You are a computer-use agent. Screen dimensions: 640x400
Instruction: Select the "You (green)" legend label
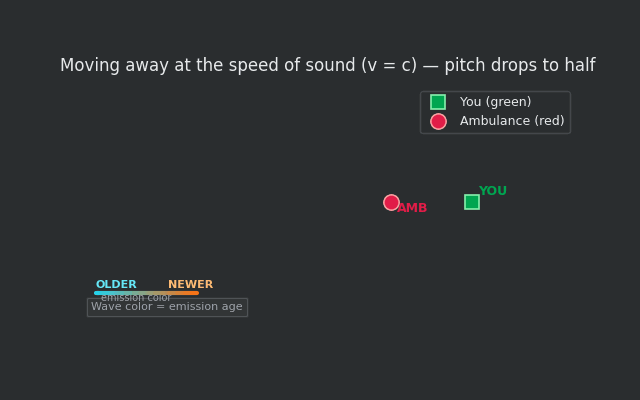point(495,102)
